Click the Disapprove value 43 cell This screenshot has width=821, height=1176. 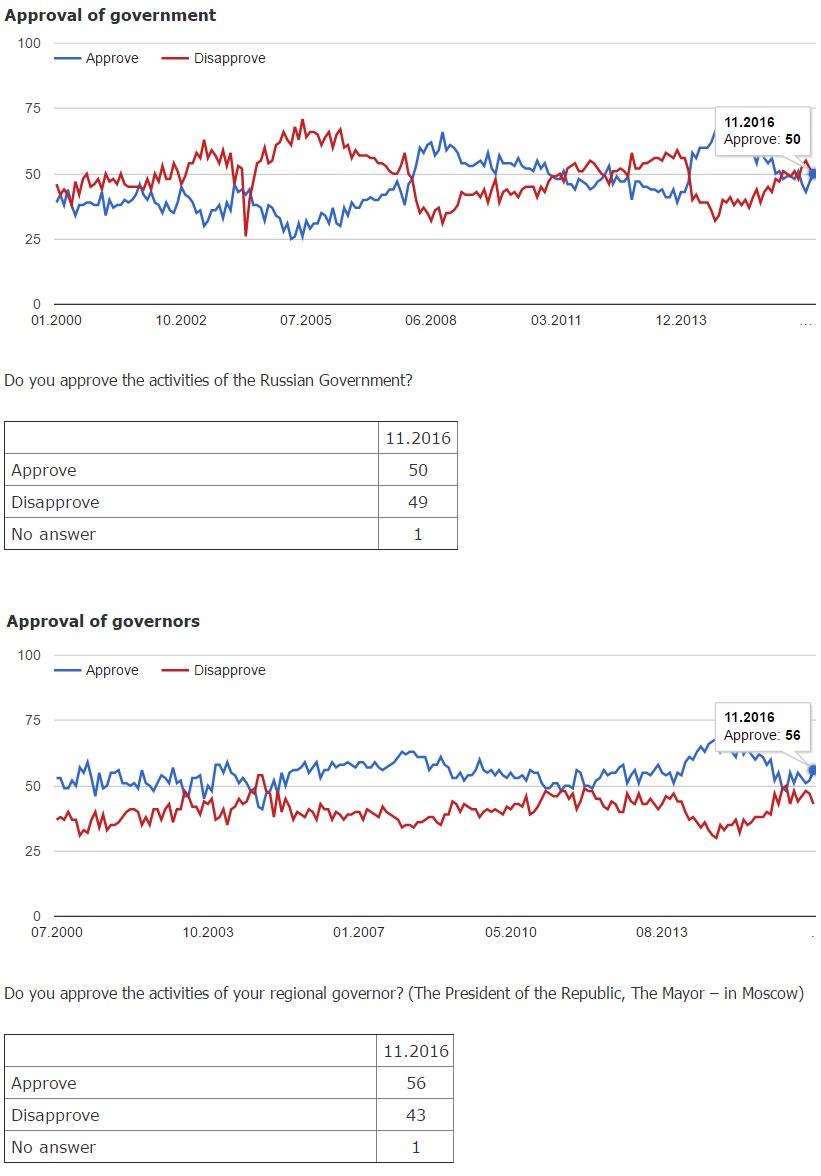point(416,1115)
